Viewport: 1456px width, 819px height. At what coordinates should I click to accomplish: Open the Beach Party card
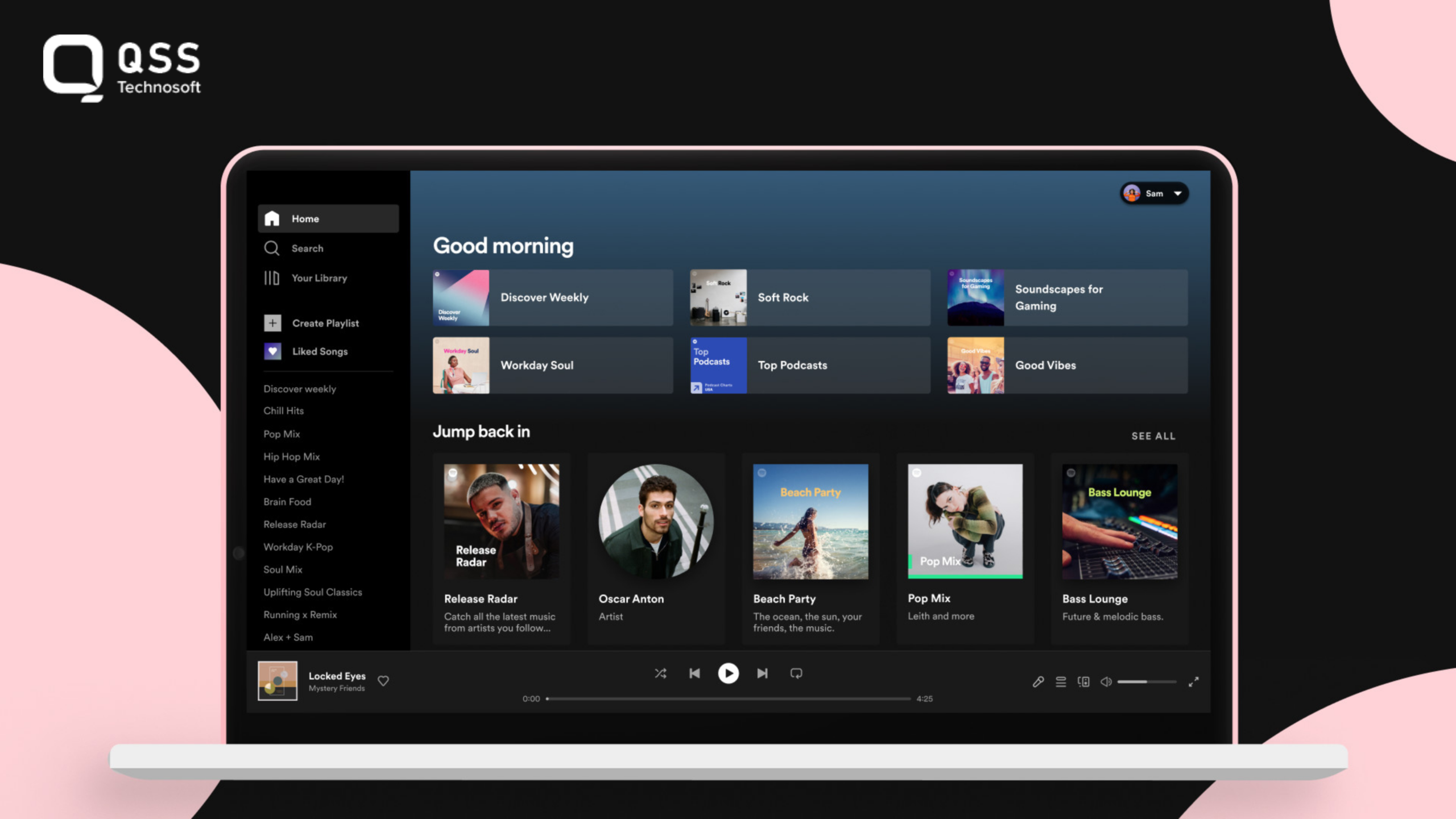[x=810, y=548]
